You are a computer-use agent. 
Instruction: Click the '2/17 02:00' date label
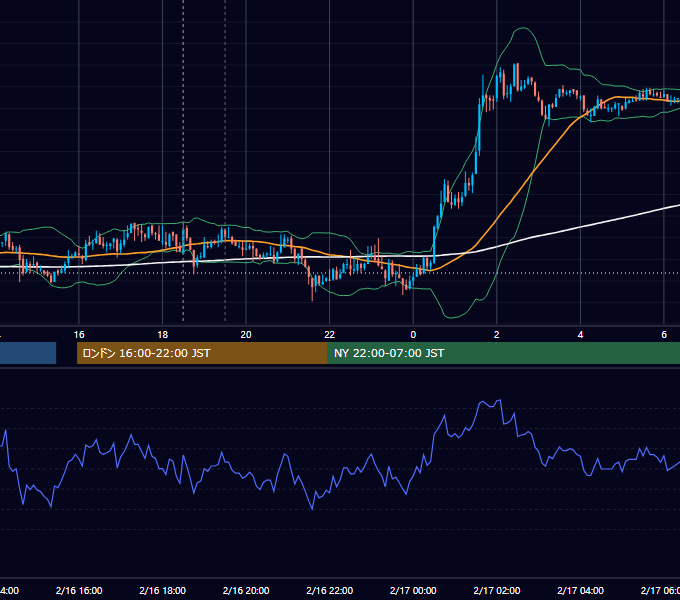coord(497,590)
